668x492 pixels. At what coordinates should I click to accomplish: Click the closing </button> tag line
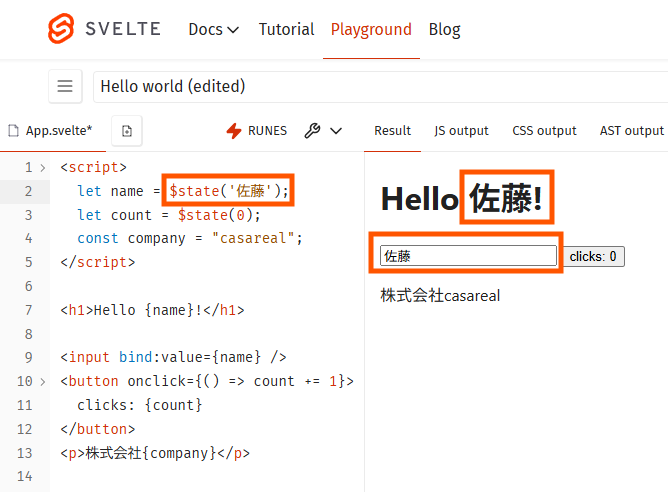(98, 429)
